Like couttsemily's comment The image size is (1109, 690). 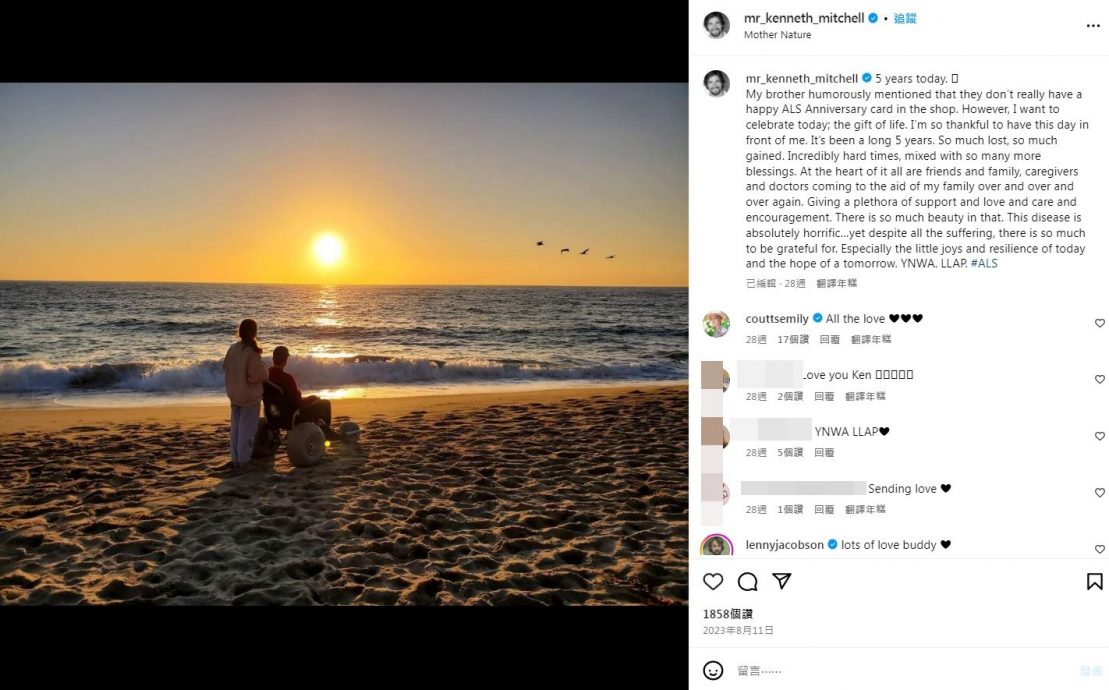[x=1100, y=324]
